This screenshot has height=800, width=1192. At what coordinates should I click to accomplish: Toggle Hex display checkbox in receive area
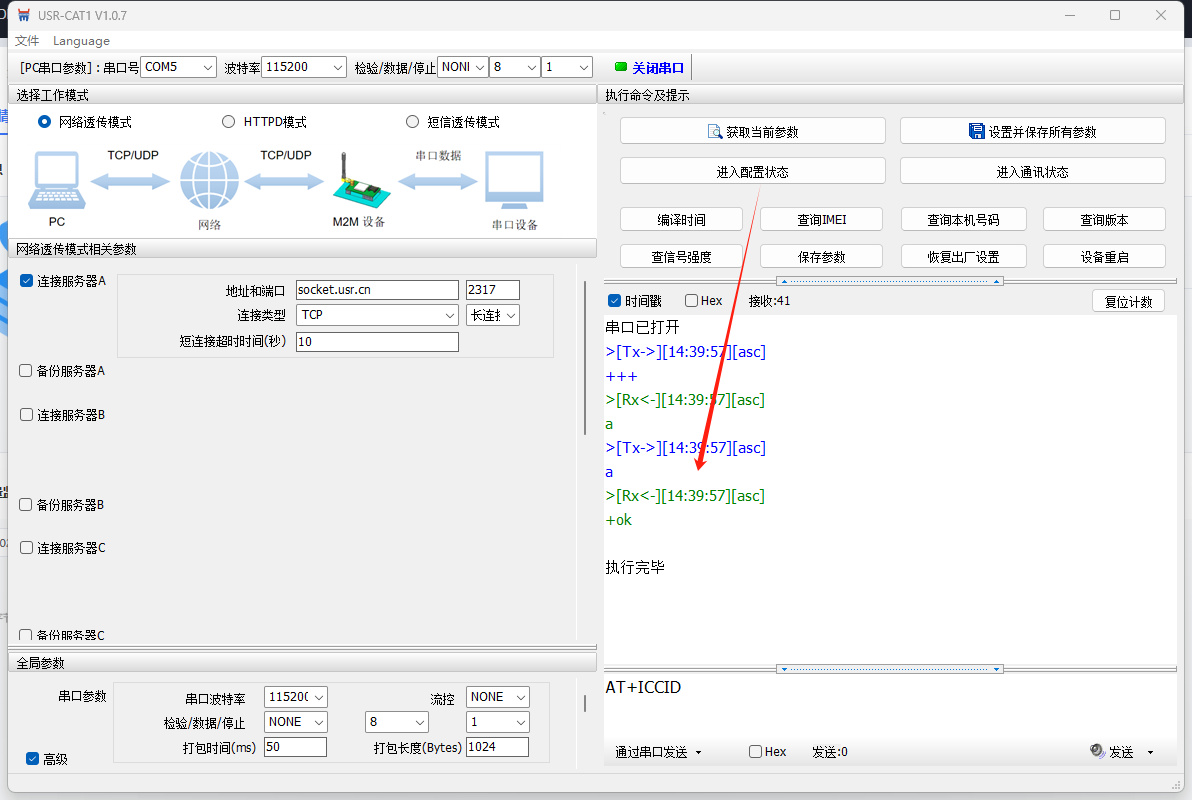point(691,301)
